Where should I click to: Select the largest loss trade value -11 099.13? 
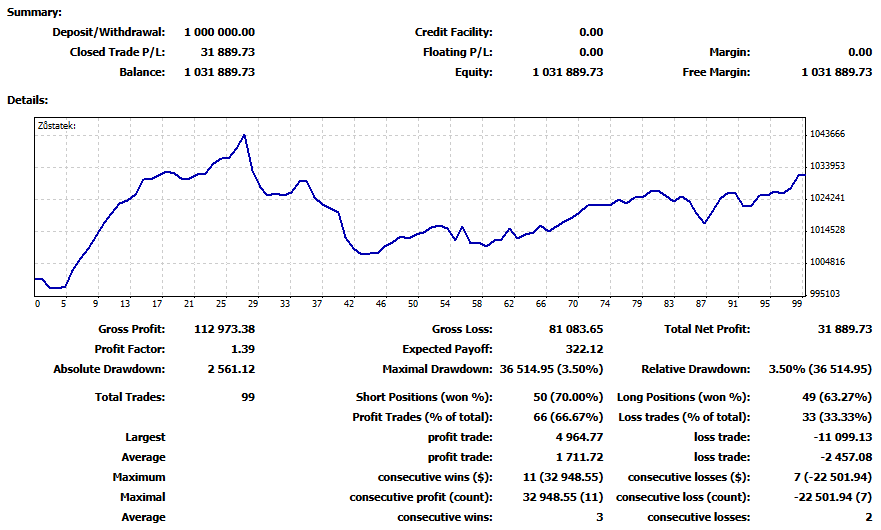click(x=838, y=437)
